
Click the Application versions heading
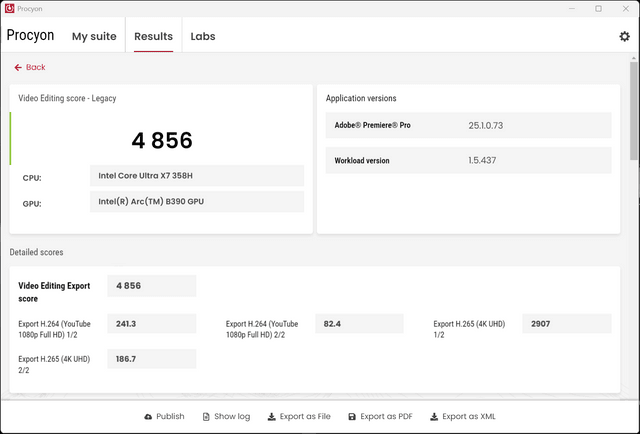pos(361,98)
